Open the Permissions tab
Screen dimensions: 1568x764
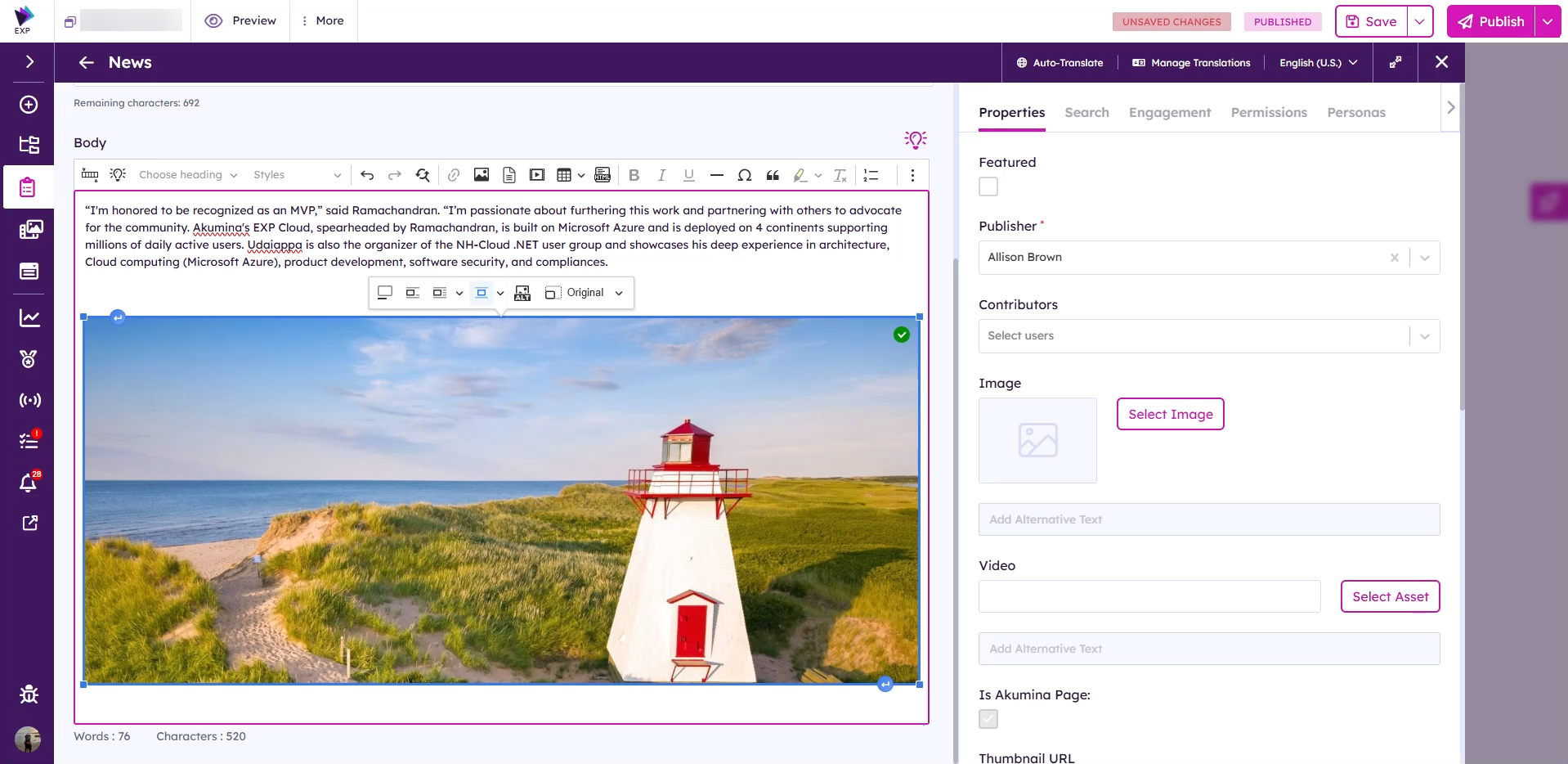[1269, 113]
